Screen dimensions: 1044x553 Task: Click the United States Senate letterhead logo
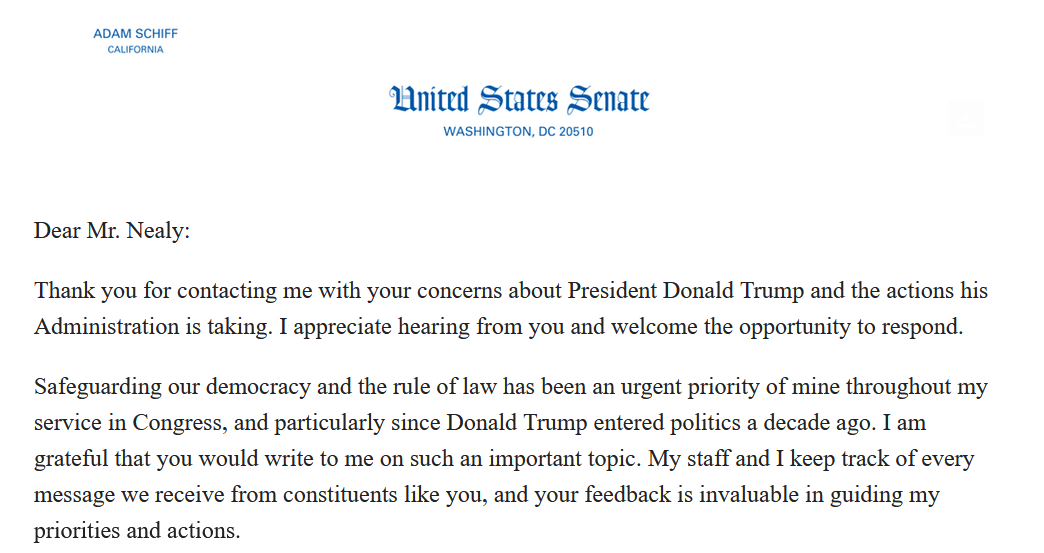point(519,100)
